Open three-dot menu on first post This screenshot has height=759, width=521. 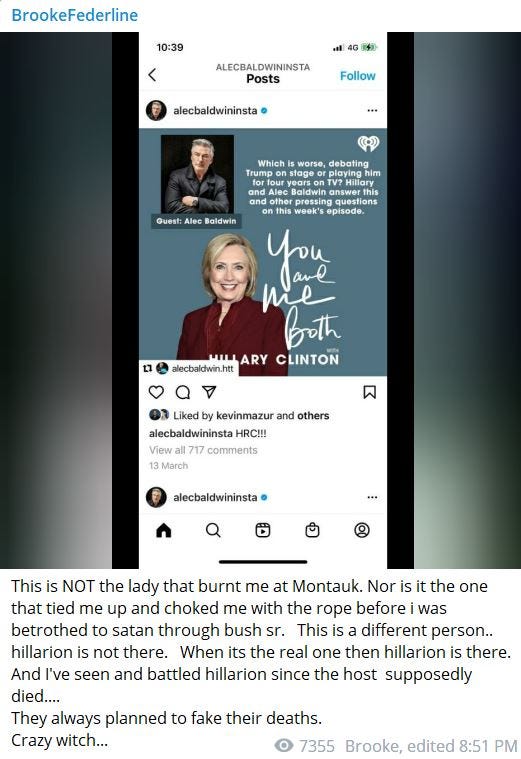(x=372, y=110)
